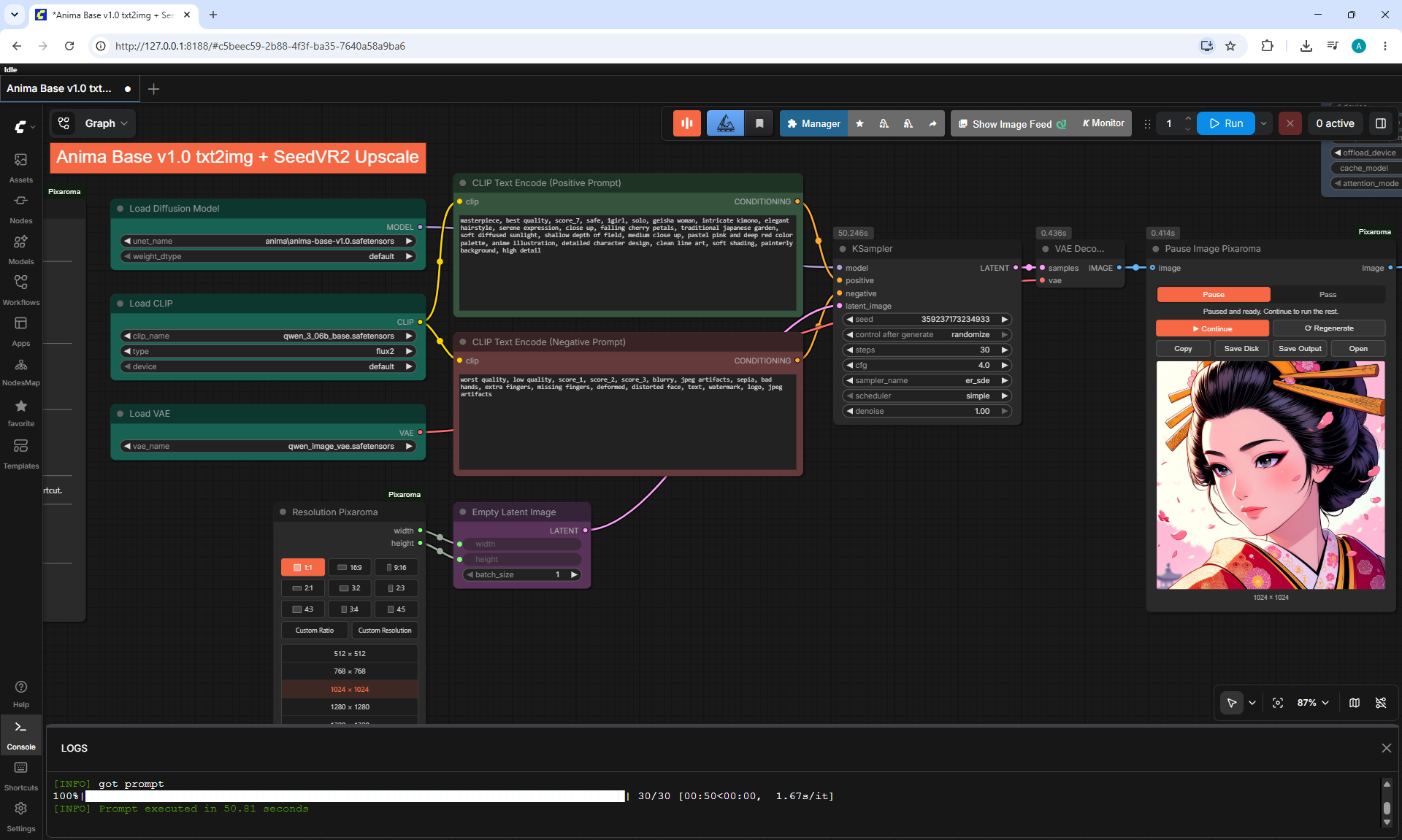
Task: Open the NodesMap sidebar panel
Action: tap(20, 371)
